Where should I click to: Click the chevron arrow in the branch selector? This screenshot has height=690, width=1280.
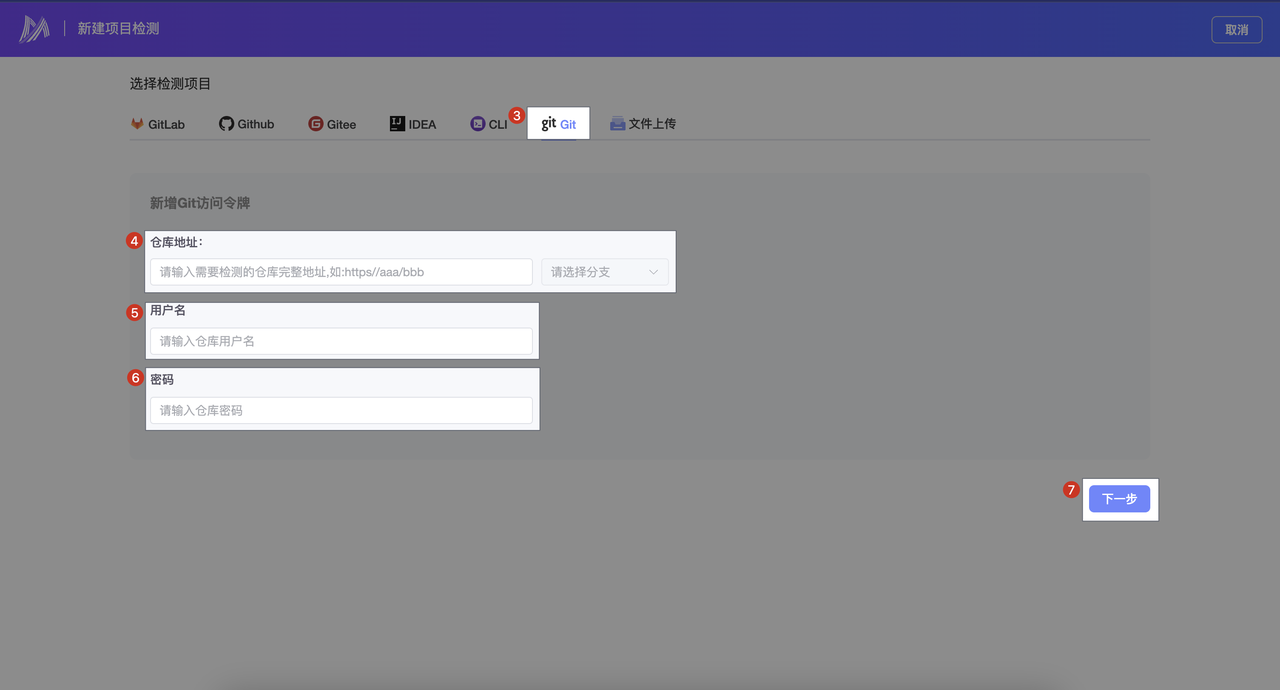tap(654, 272)
